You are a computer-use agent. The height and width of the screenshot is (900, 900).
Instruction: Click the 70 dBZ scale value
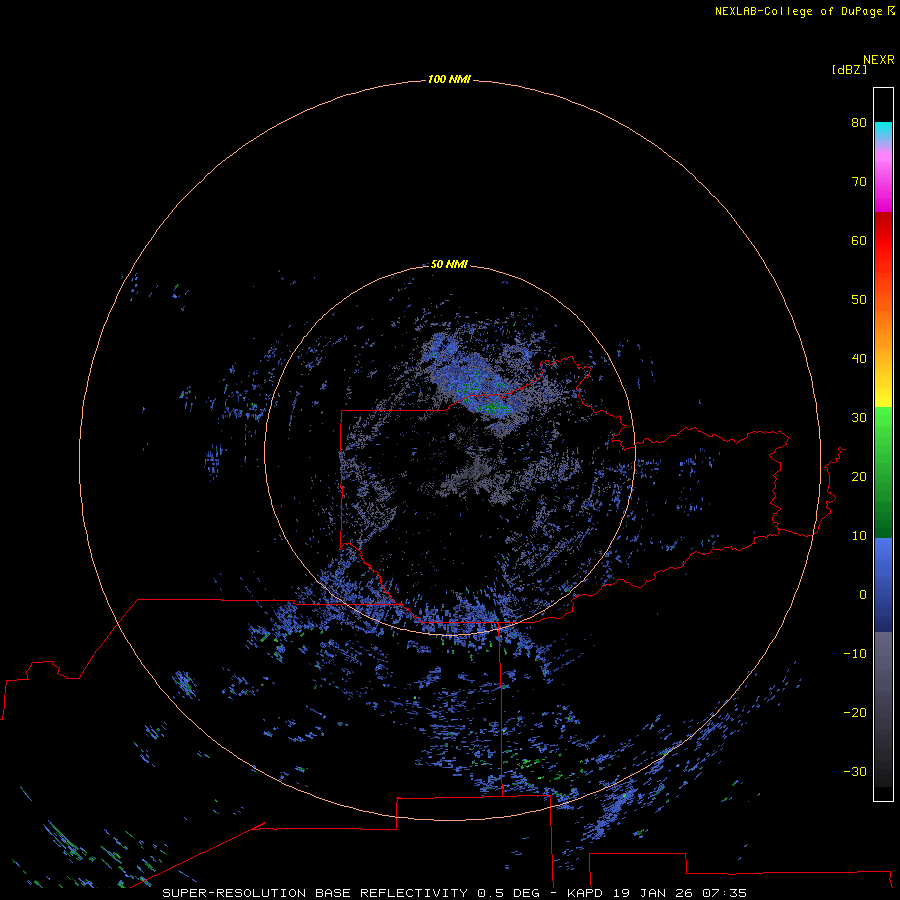[x=859, y=181]
